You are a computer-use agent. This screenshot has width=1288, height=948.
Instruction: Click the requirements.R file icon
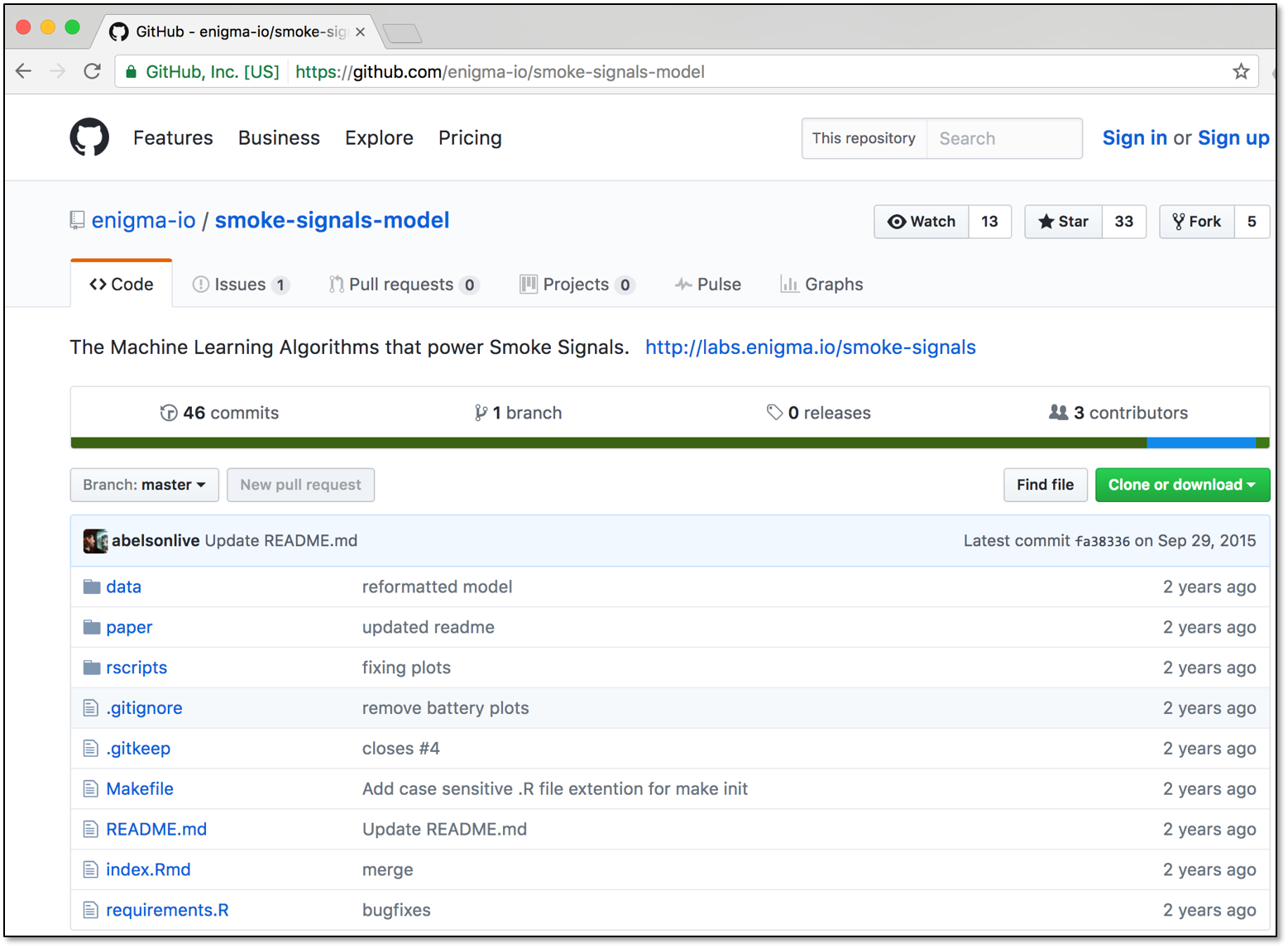point(91,911)
